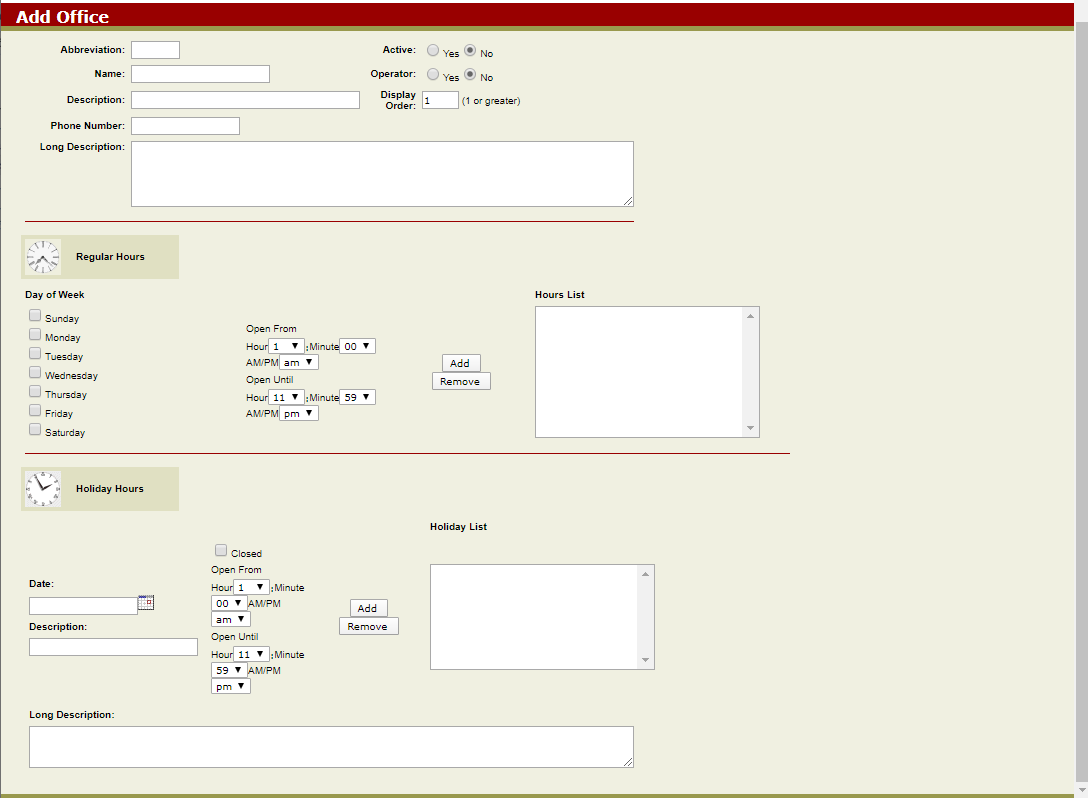Viewport: 1088px width, 798px height.
Task: Click Remove under the Holiday List
Action: pos(368,625)
